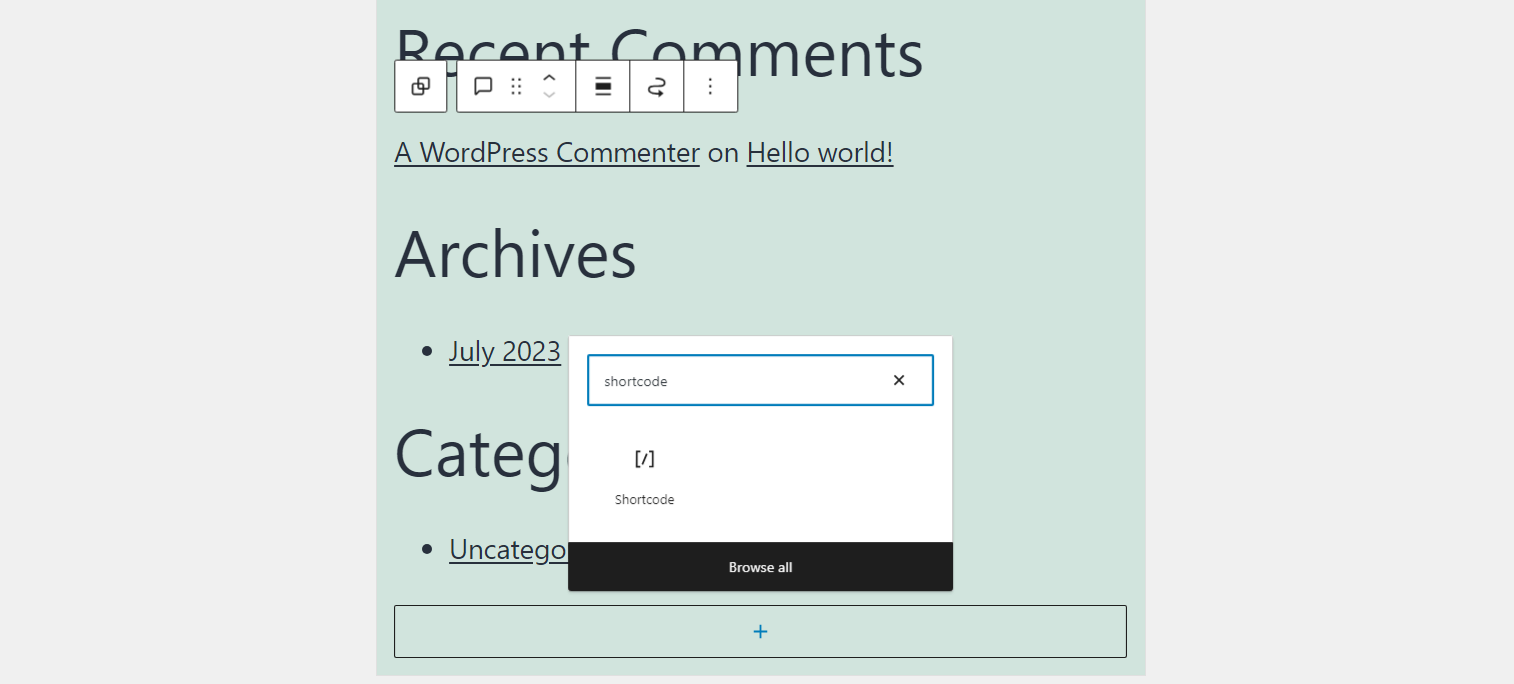Click the move-down chevron
This screenshot has width=1514, height=684.
pyautogui.click(x=549, y=94)
